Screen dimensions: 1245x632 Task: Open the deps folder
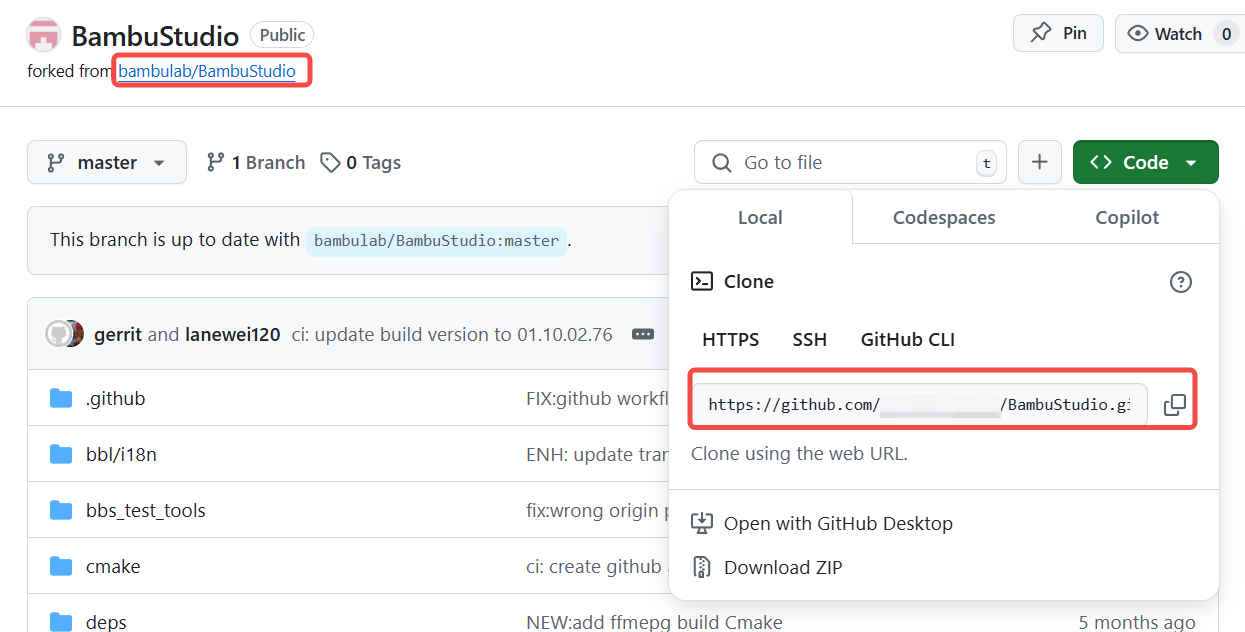click(x=106, y=622)
